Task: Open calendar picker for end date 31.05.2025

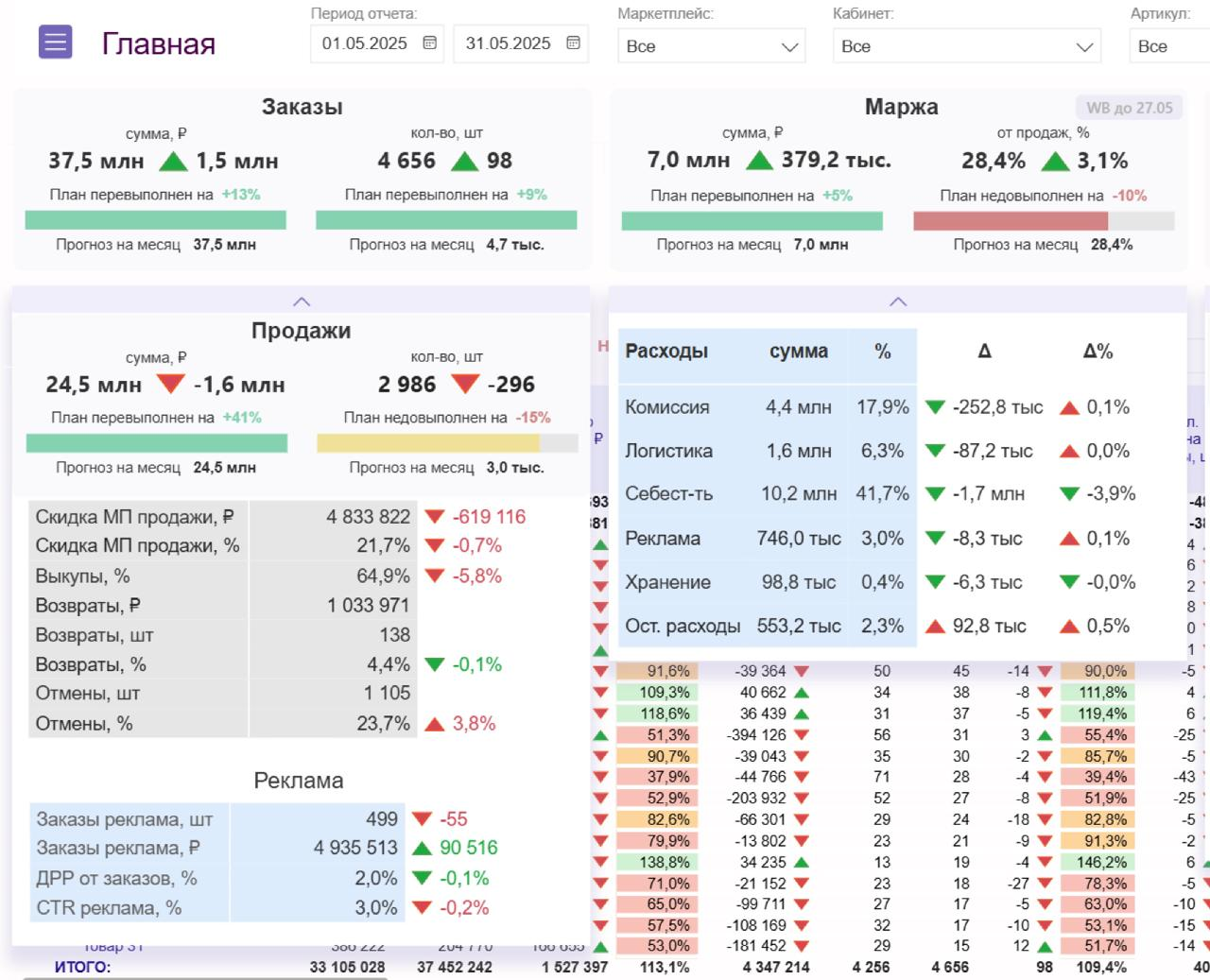Action: 573,42
